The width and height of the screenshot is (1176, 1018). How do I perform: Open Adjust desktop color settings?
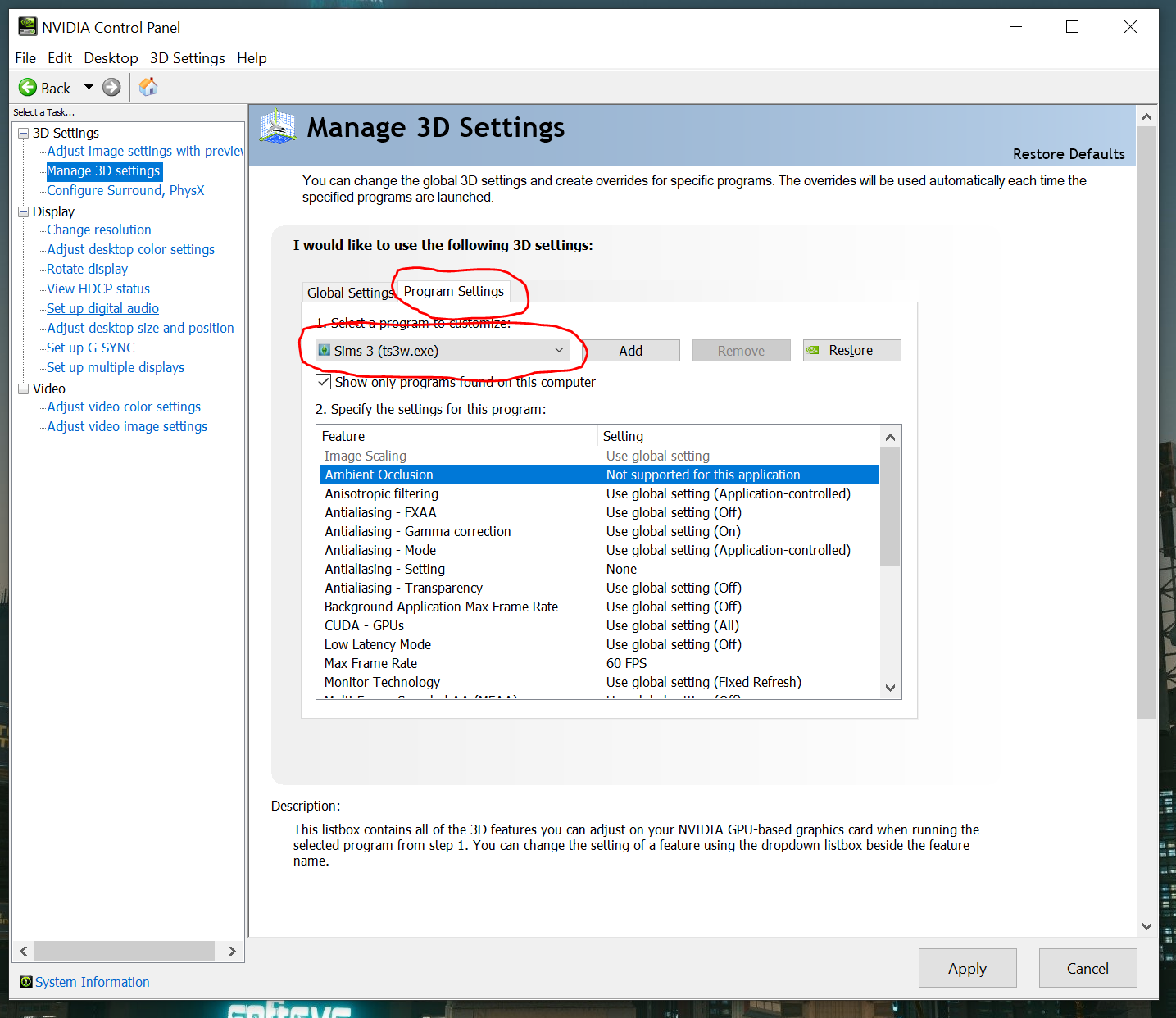[131, 249]
